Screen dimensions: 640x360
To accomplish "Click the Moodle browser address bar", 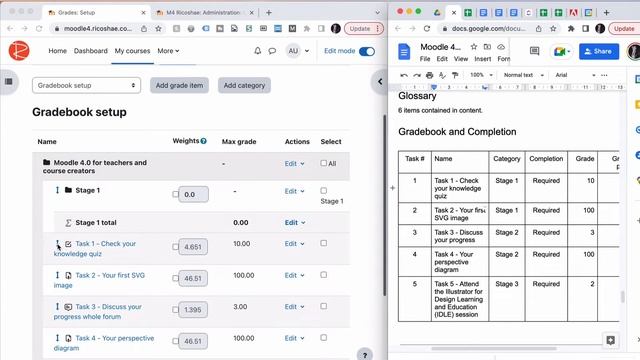I will [98, 29].
